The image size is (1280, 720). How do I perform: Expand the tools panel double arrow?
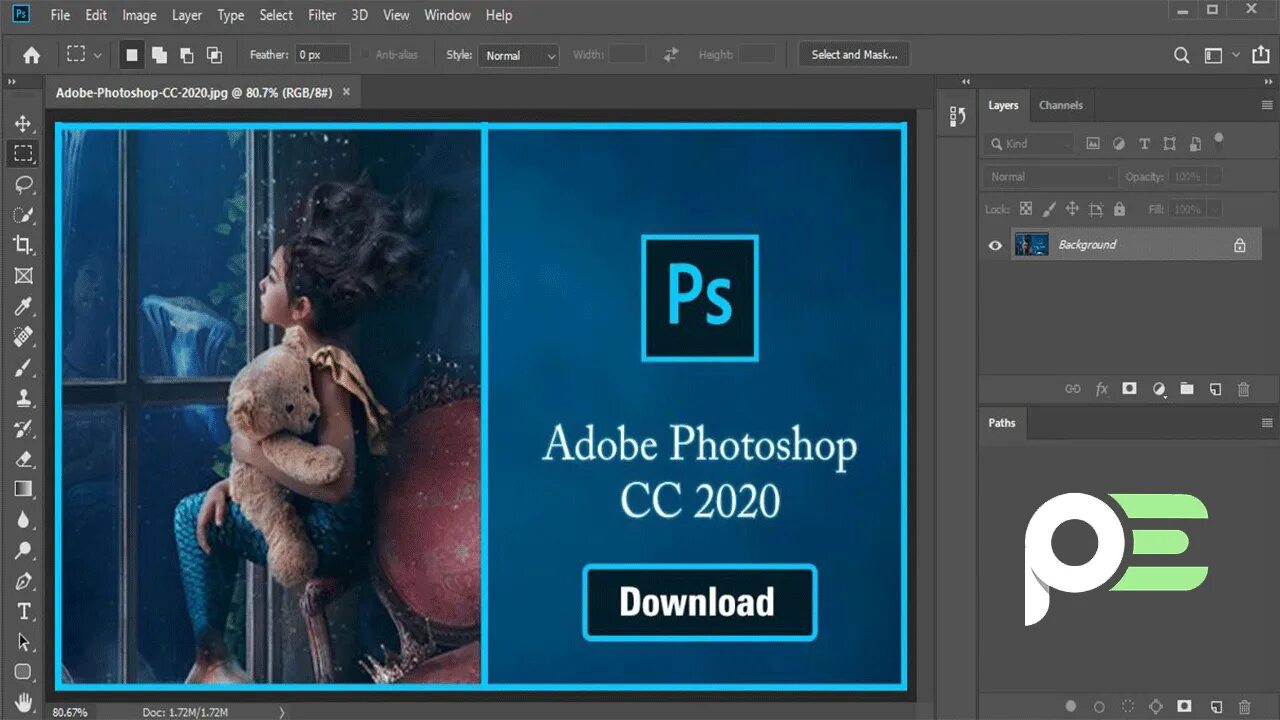coord(12,82)
